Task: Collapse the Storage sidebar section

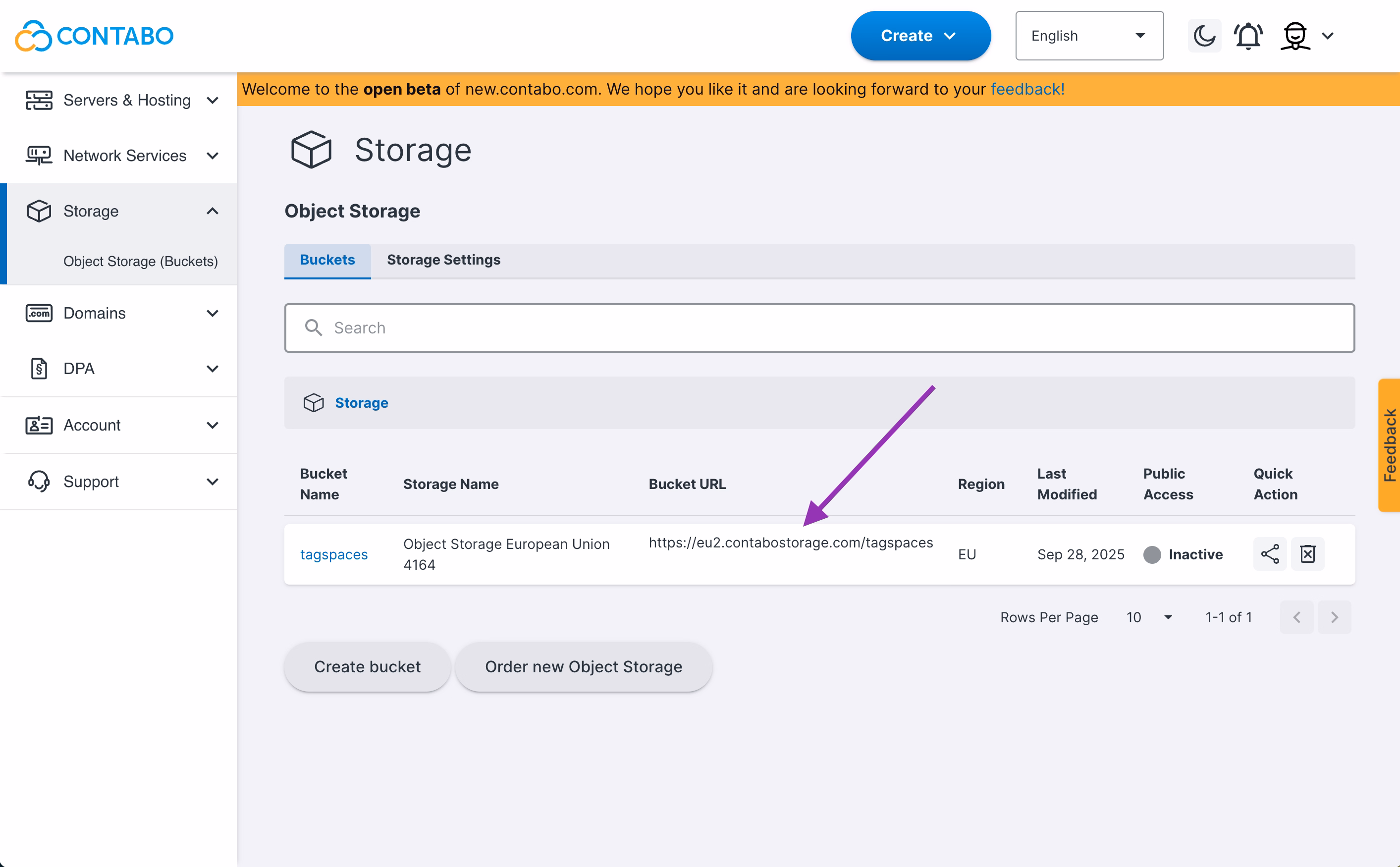Action: [x=212, y=211]
